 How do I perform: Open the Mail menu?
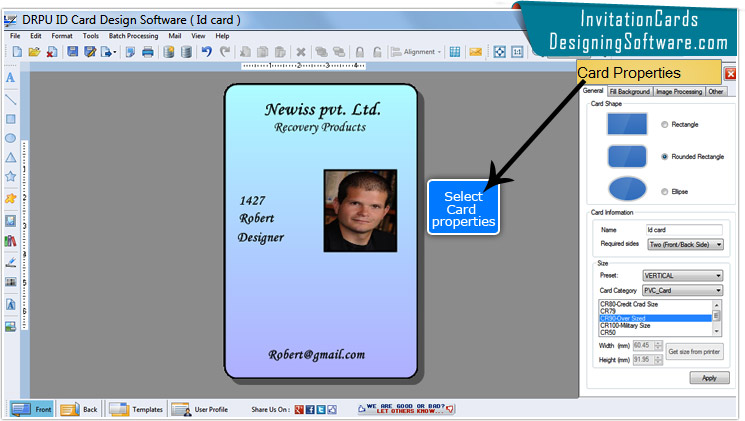(x=175, y=36)
